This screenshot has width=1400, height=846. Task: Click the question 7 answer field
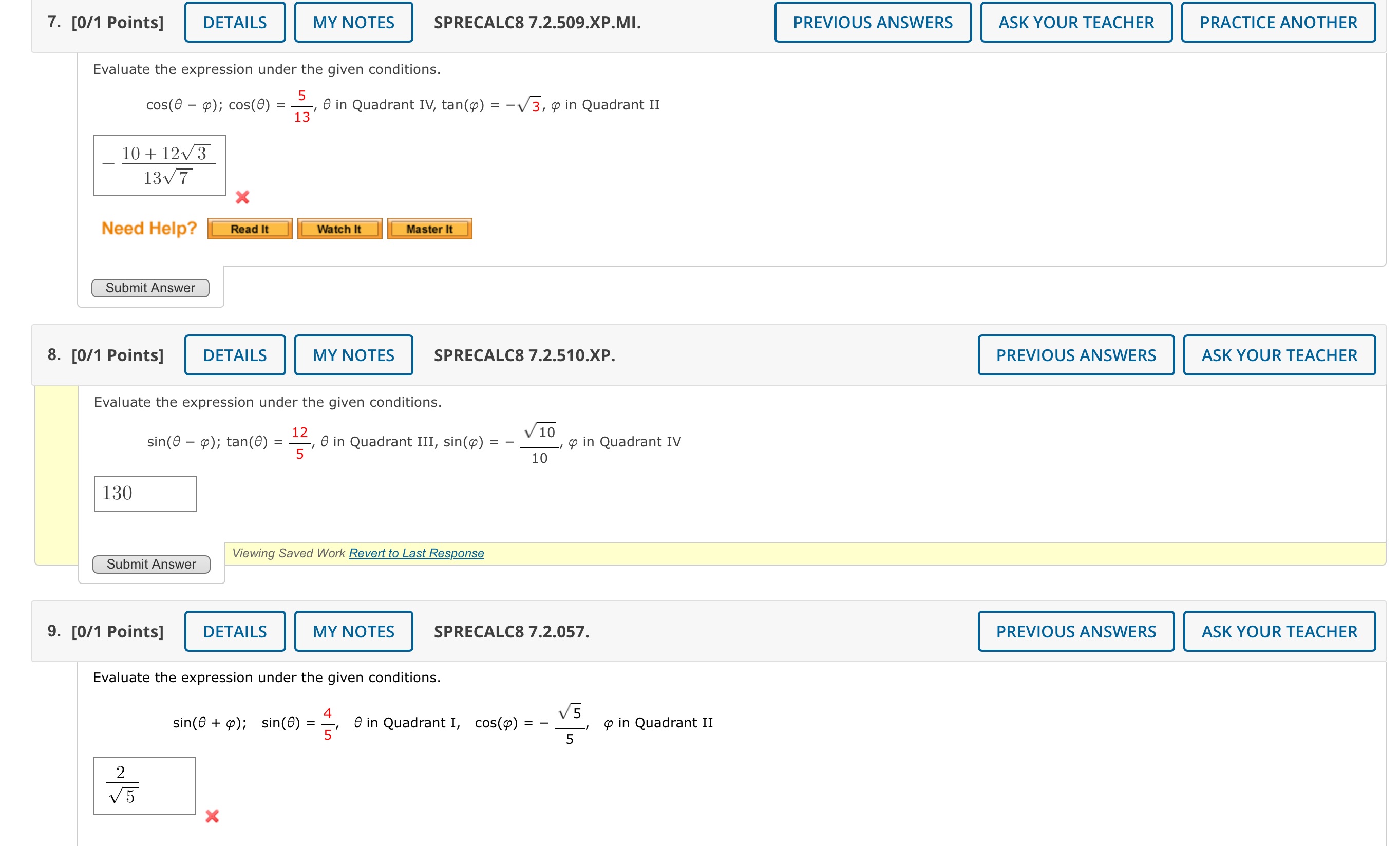click(159, 165)
